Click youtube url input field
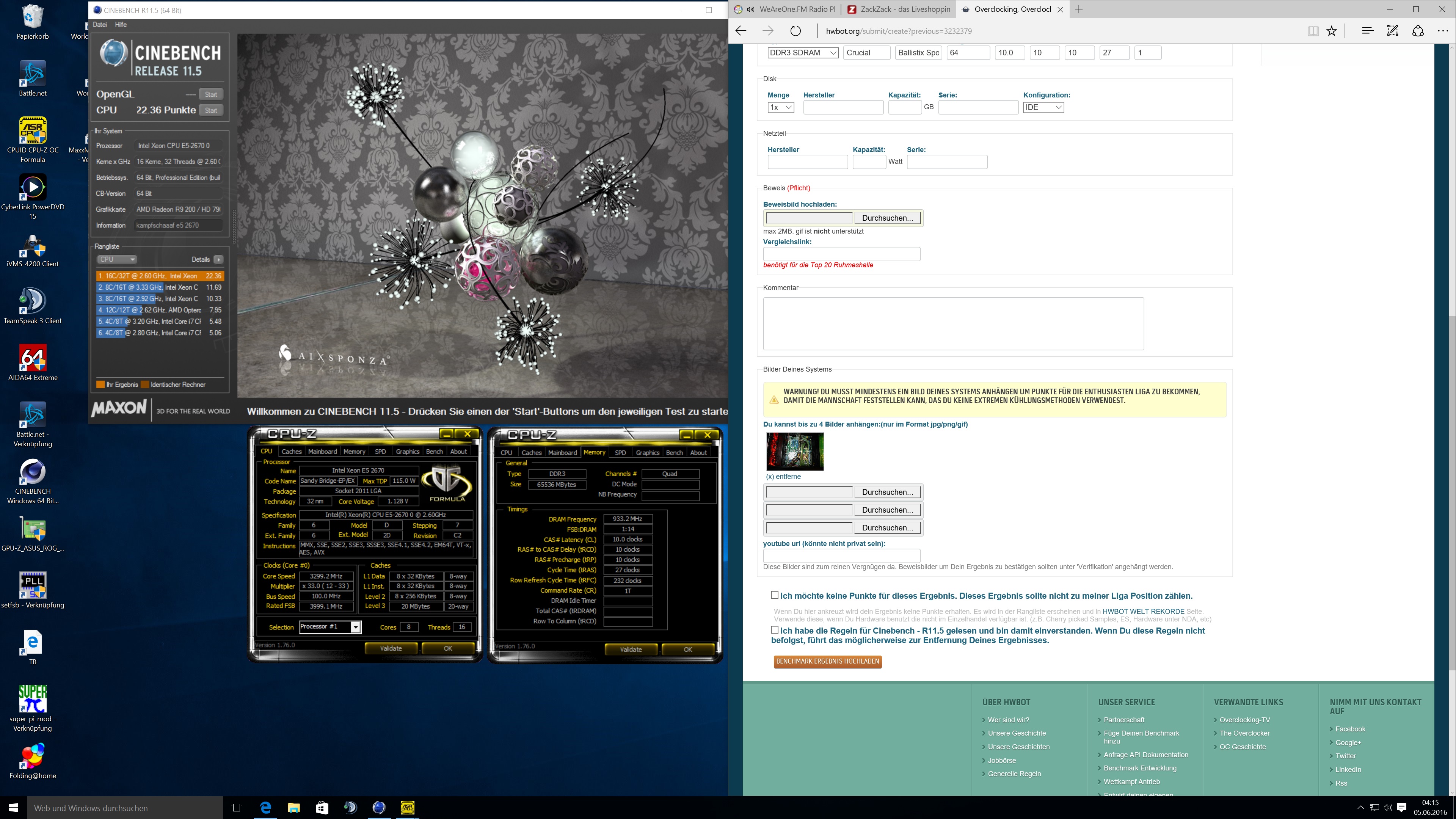 pyautogui.click(x=842, y=555)
